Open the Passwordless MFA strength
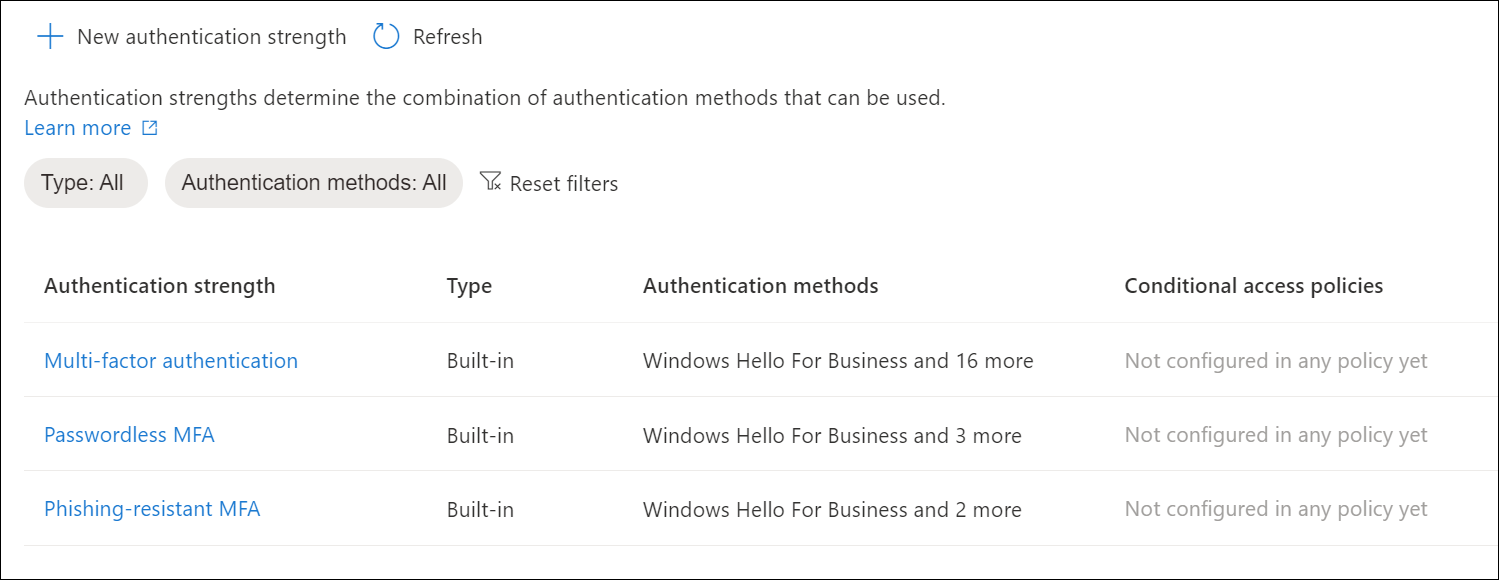1499x580 pixels. point(129,435)
